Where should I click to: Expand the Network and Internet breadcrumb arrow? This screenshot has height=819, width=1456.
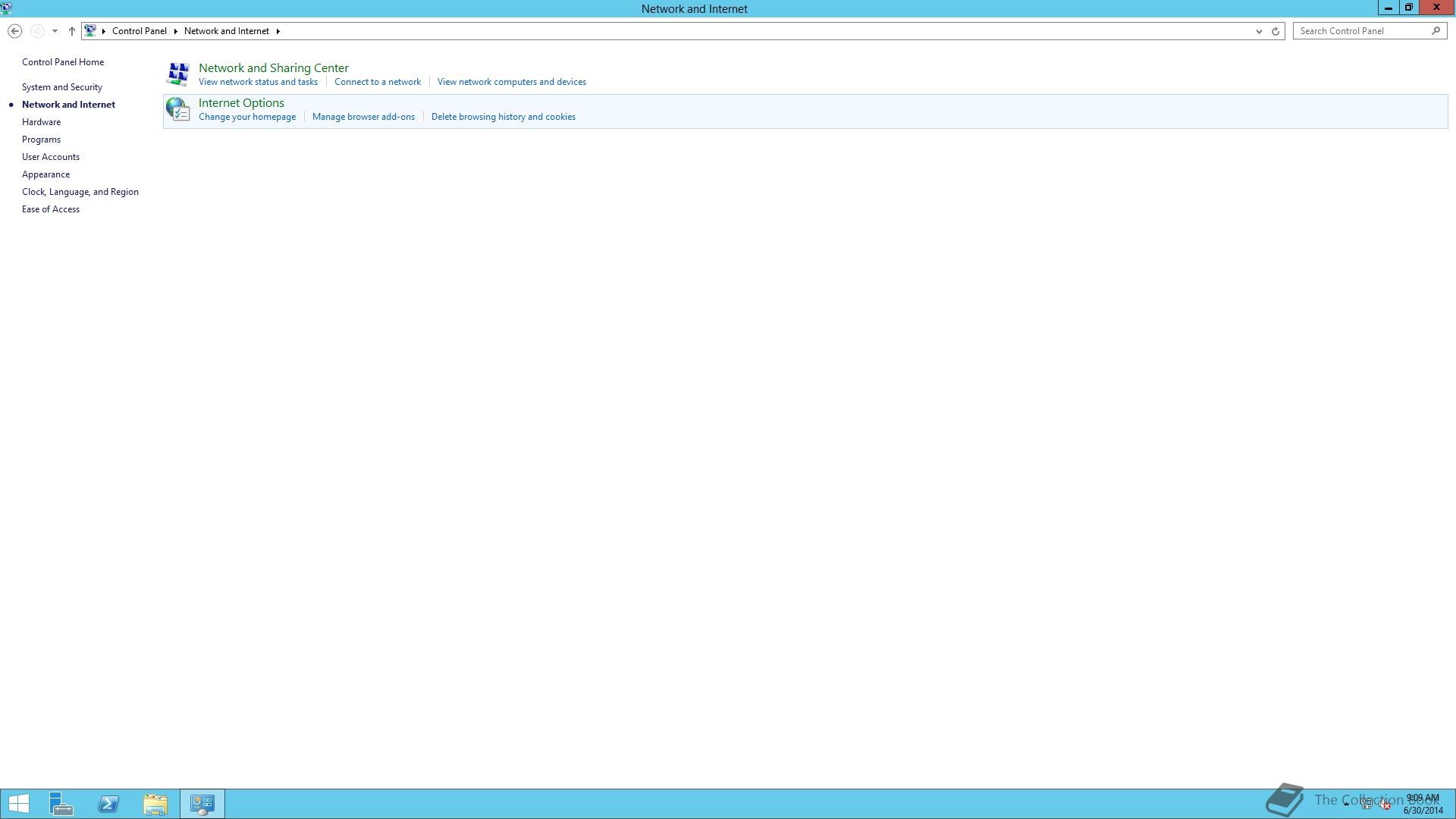click(278, 31)
